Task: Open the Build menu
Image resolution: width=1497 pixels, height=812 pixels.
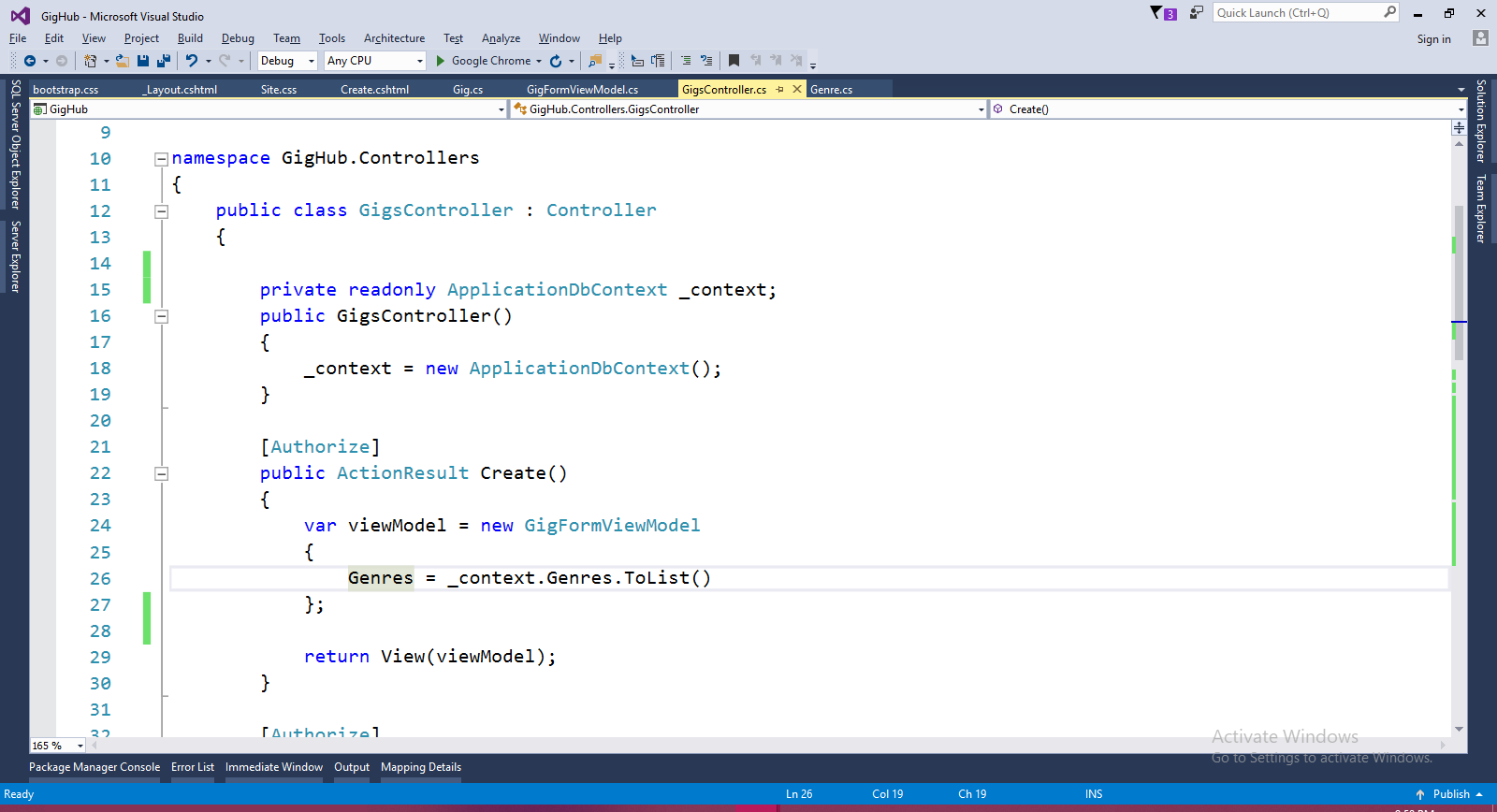Action: 190,38
